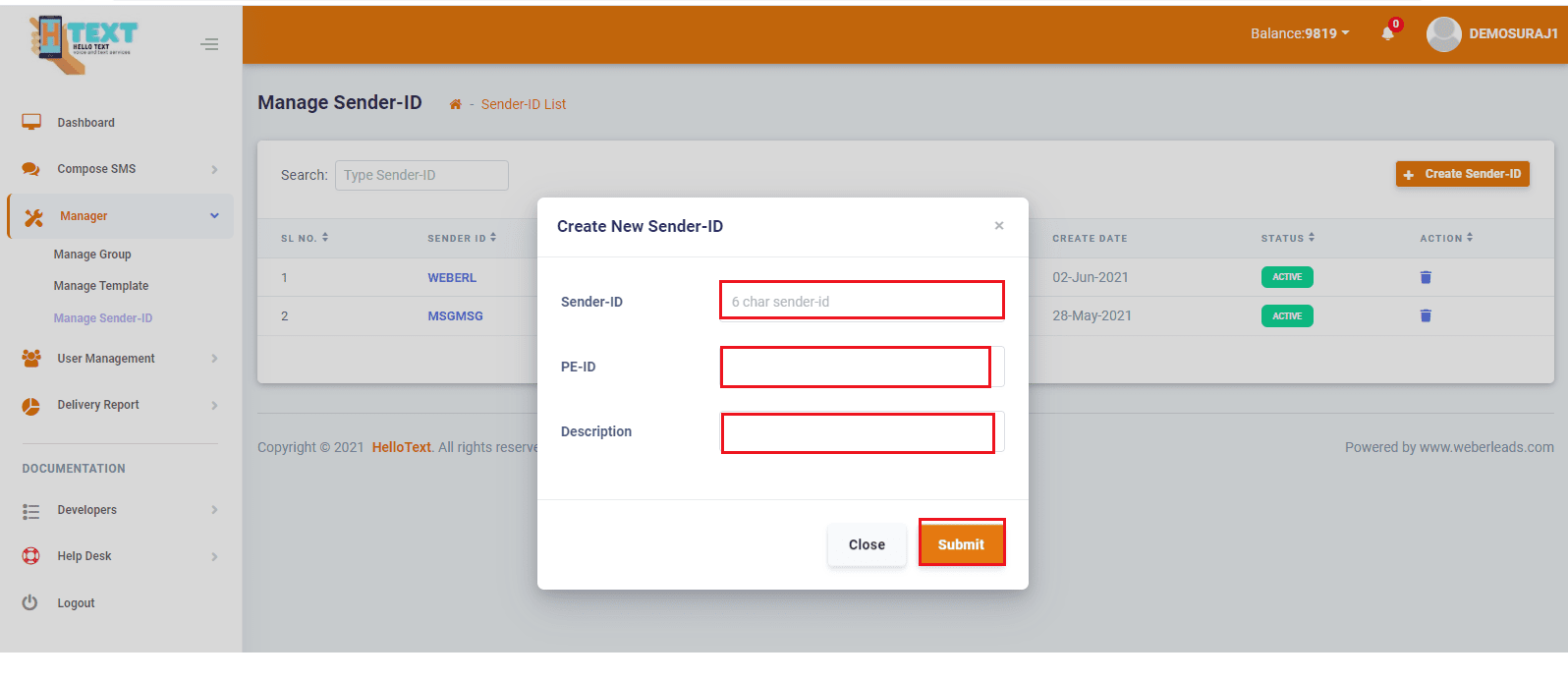Open the Balance dropdown

1299,33
